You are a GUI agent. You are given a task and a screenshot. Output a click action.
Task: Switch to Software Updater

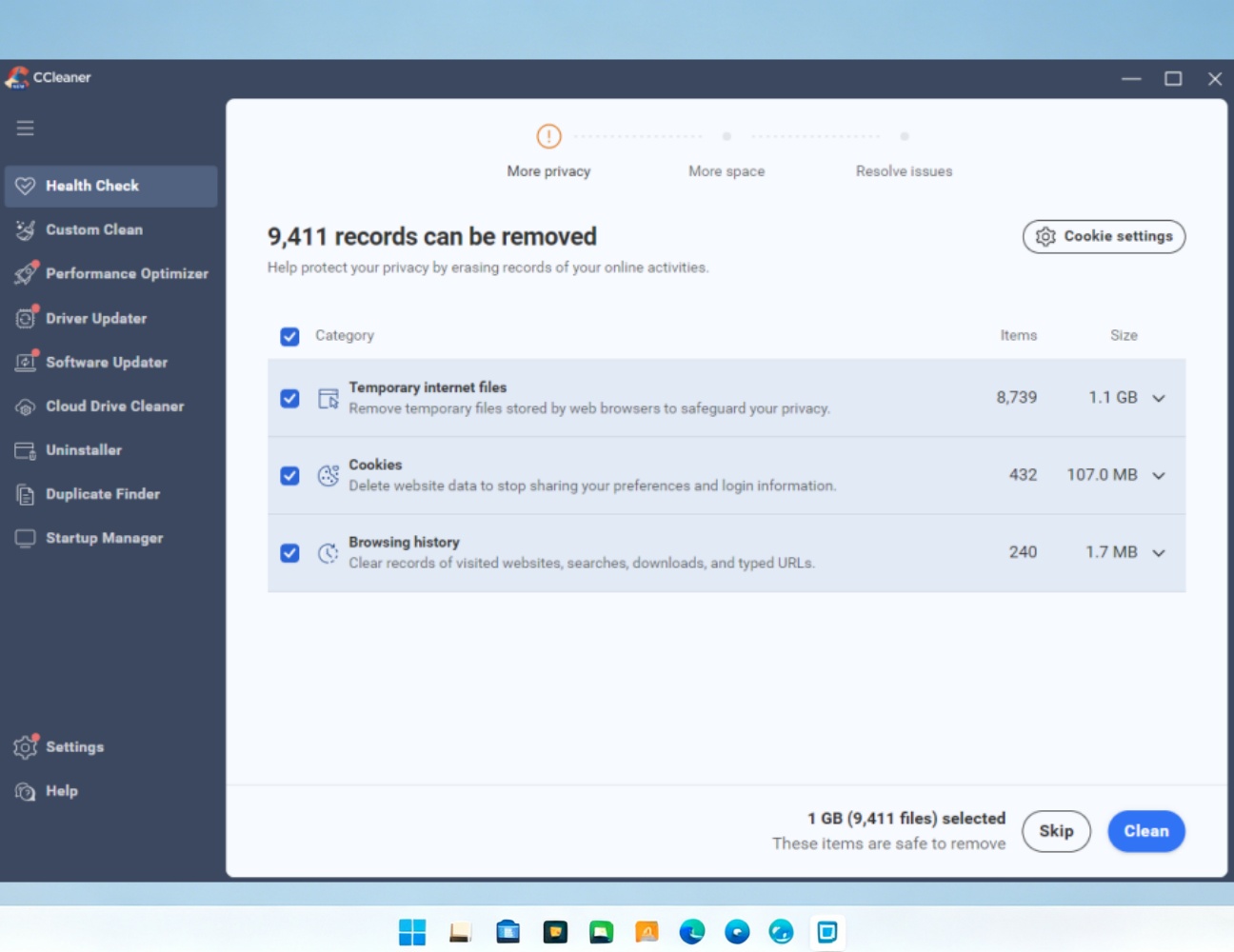tap(110, 362)
